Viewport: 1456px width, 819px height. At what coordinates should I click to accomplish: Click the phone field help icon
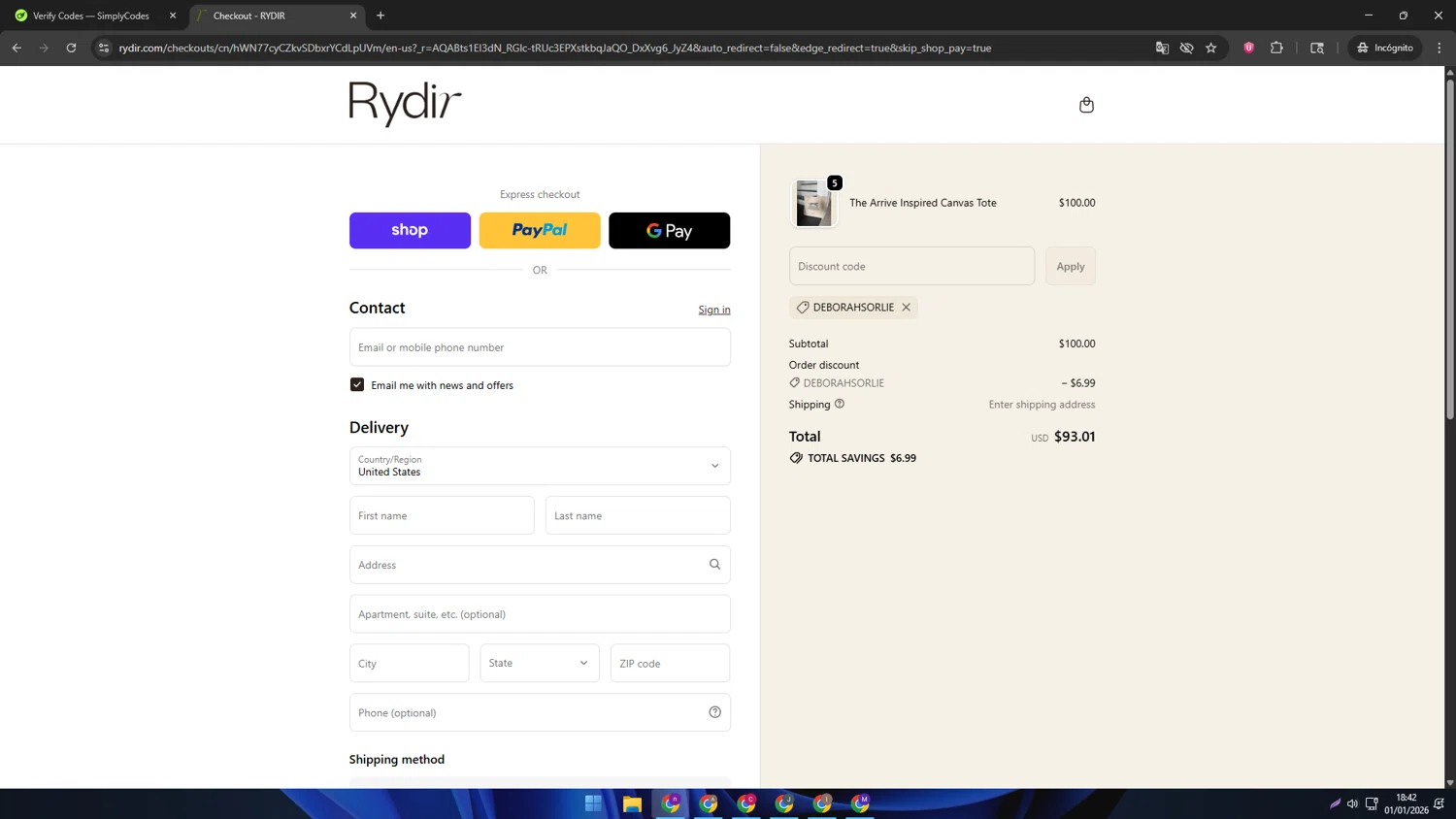pos(714,712)
